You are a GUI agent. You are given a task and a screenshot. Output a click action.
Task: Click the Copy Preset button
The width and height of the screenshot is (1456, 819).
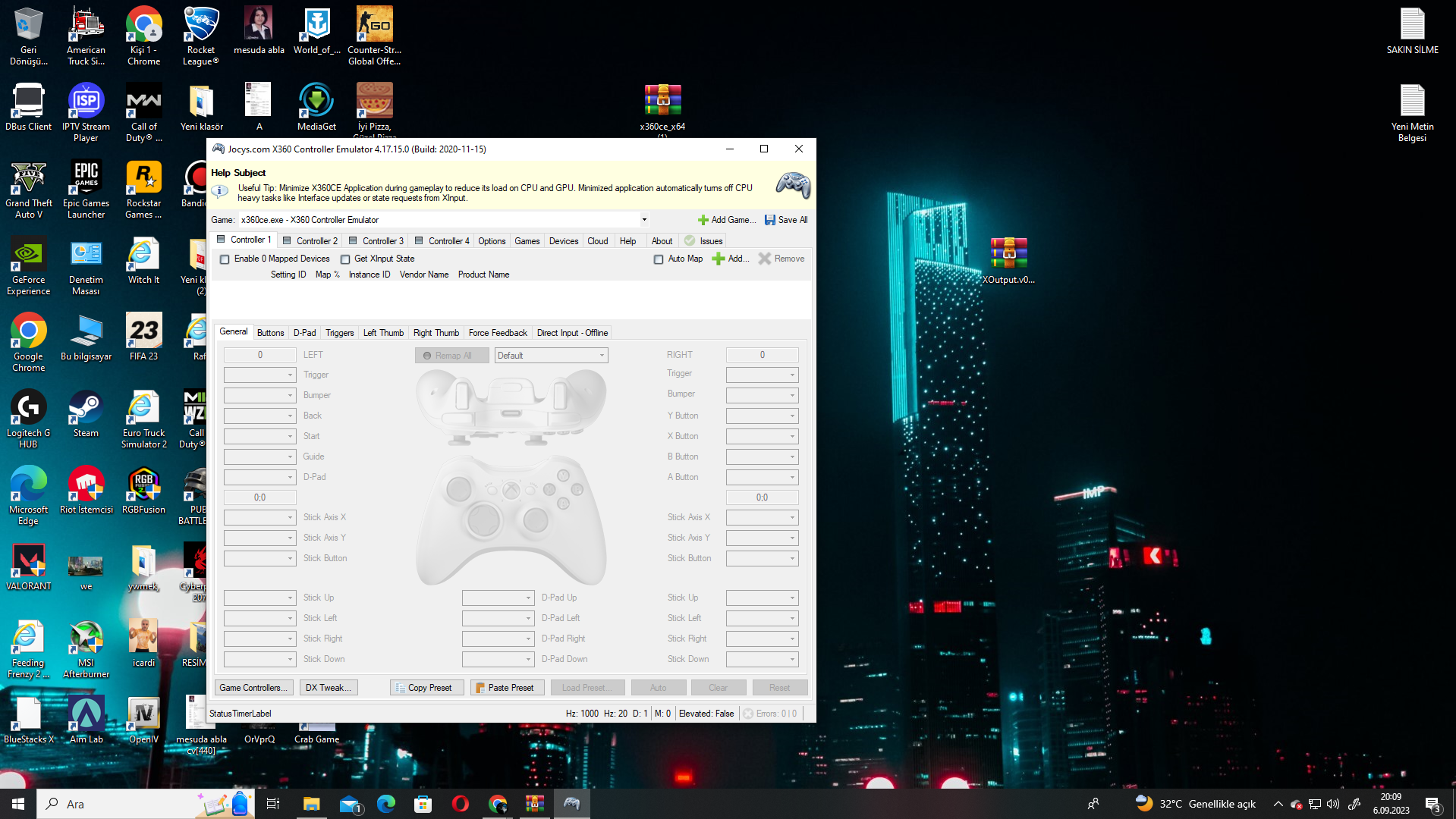pos(427,688)
